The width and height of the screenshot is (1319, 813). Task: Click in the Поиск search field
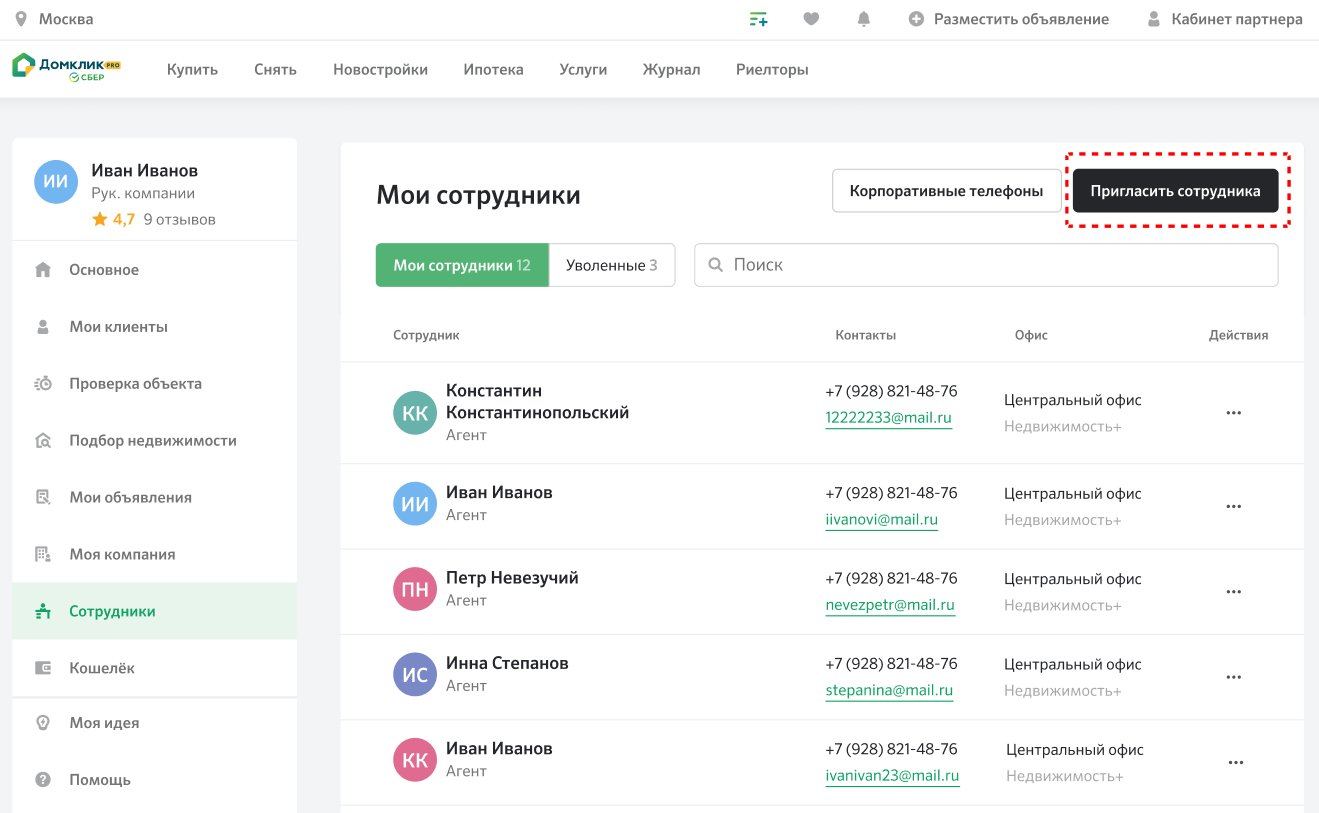click(986, 265)
